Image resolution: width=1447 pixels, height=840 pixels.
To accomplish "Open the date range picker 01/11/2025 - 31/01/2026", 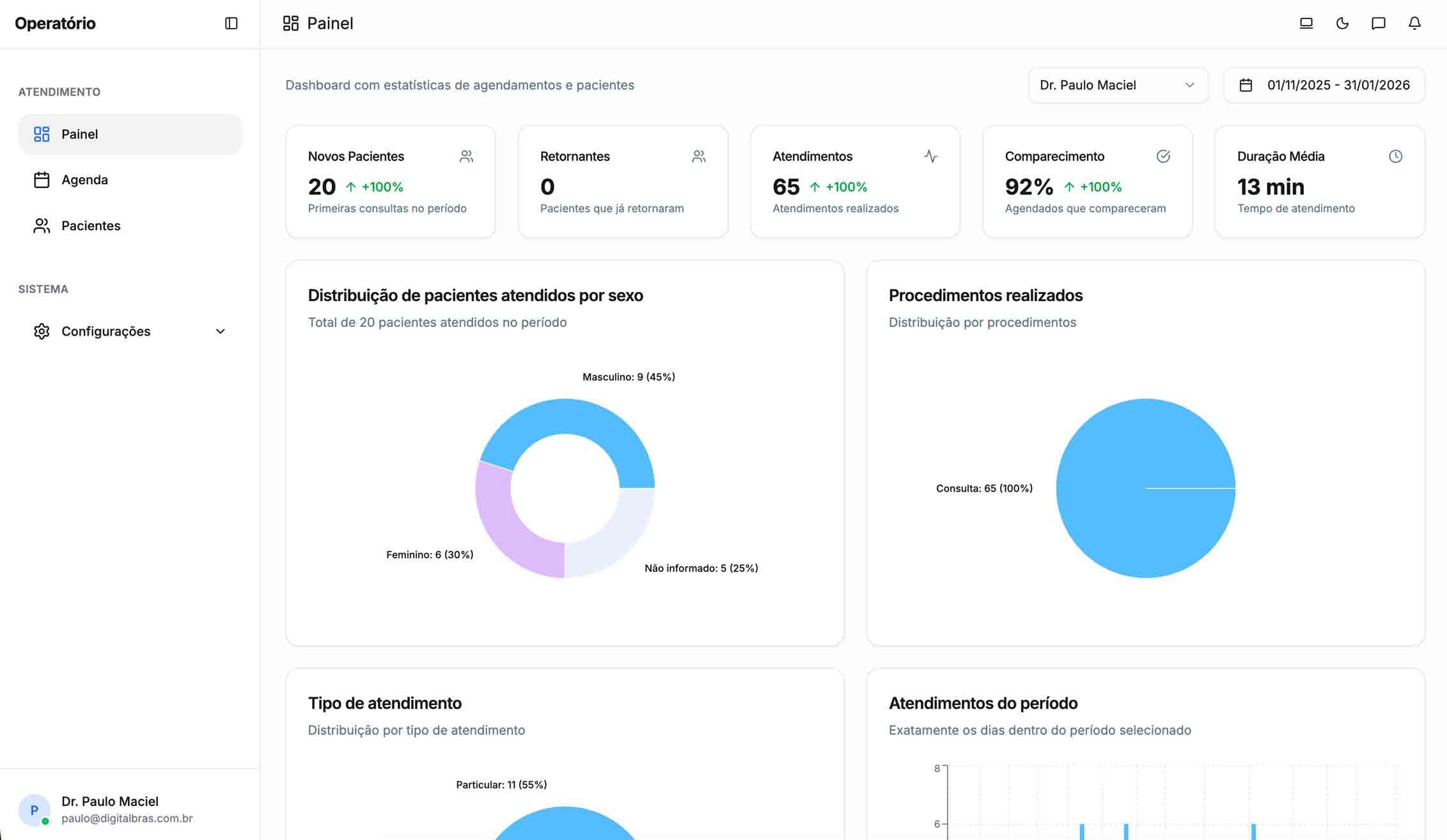I will pos(1324,84).
